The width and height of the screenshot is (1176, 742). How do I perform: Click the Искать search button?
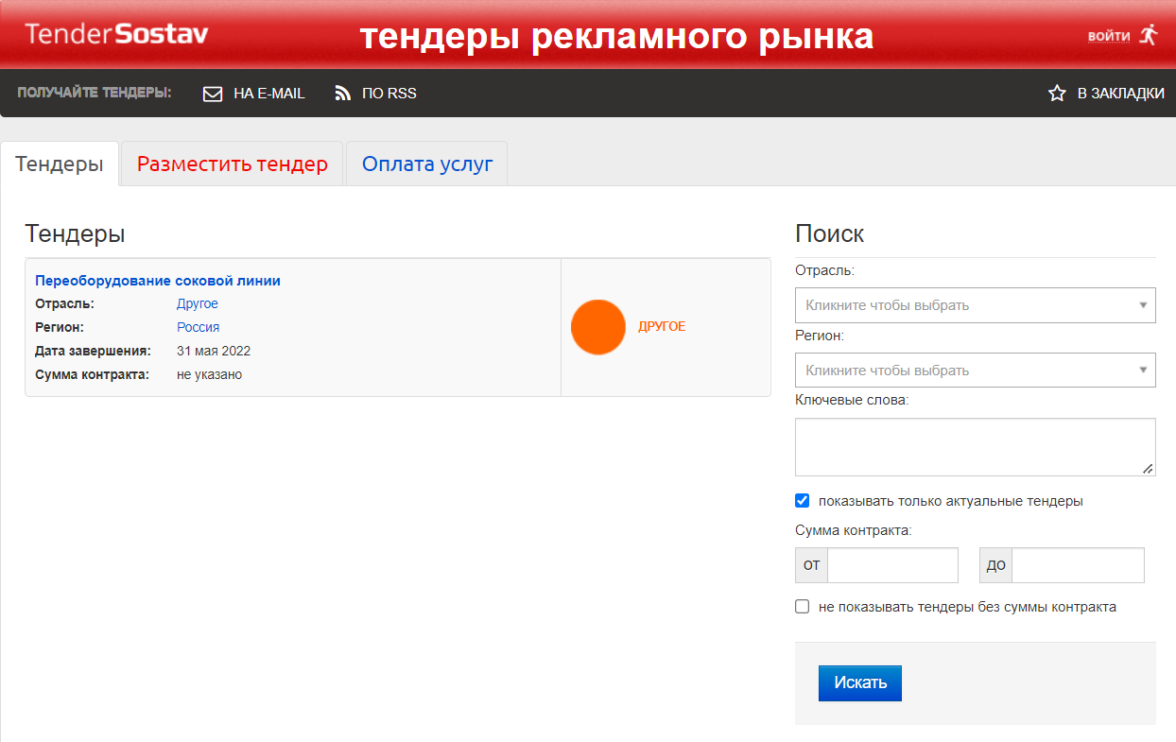coord(860,683)
